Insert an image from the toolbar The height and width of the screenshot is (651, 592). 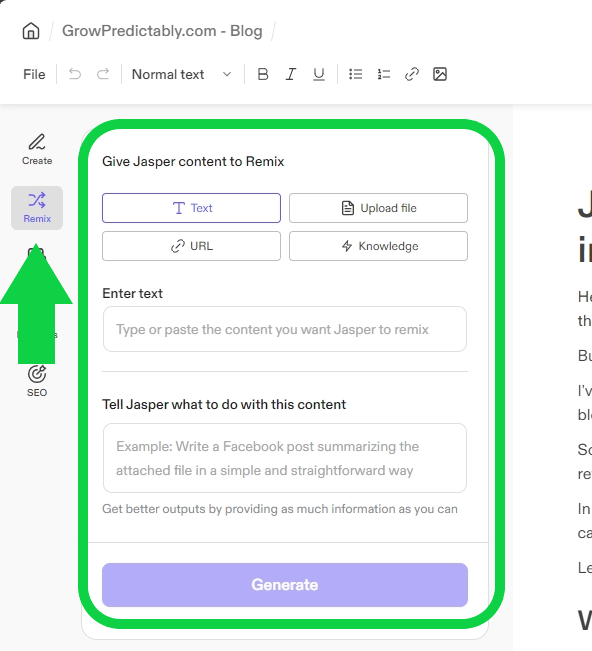click(440, 74)
